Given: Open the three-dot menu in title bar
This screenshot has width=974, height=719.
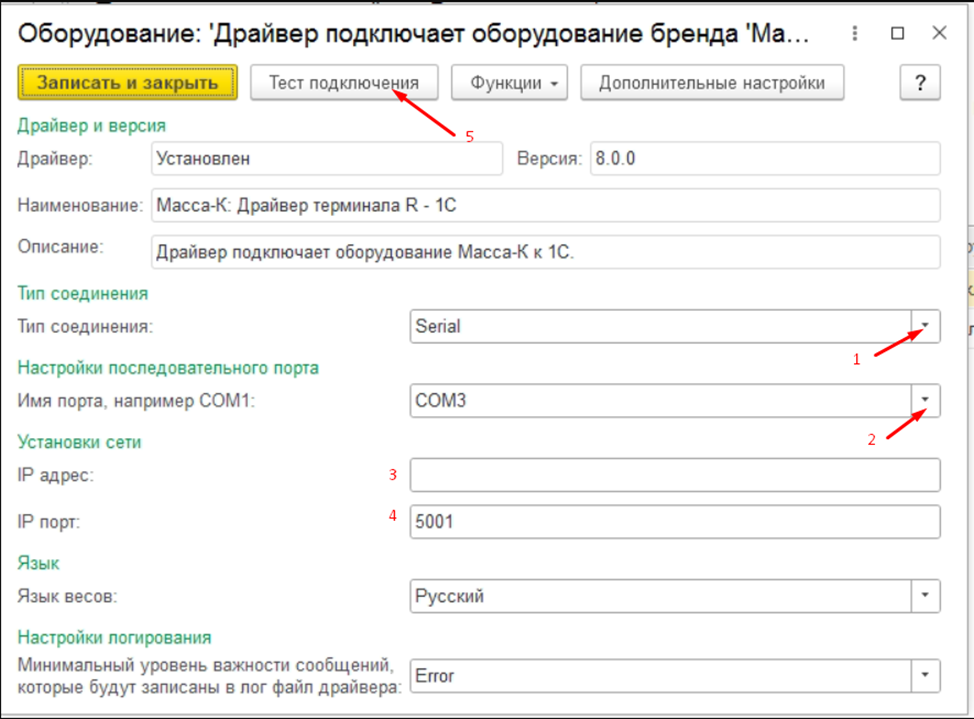Looking at the screenshot, I should click(x=853, y=33).
